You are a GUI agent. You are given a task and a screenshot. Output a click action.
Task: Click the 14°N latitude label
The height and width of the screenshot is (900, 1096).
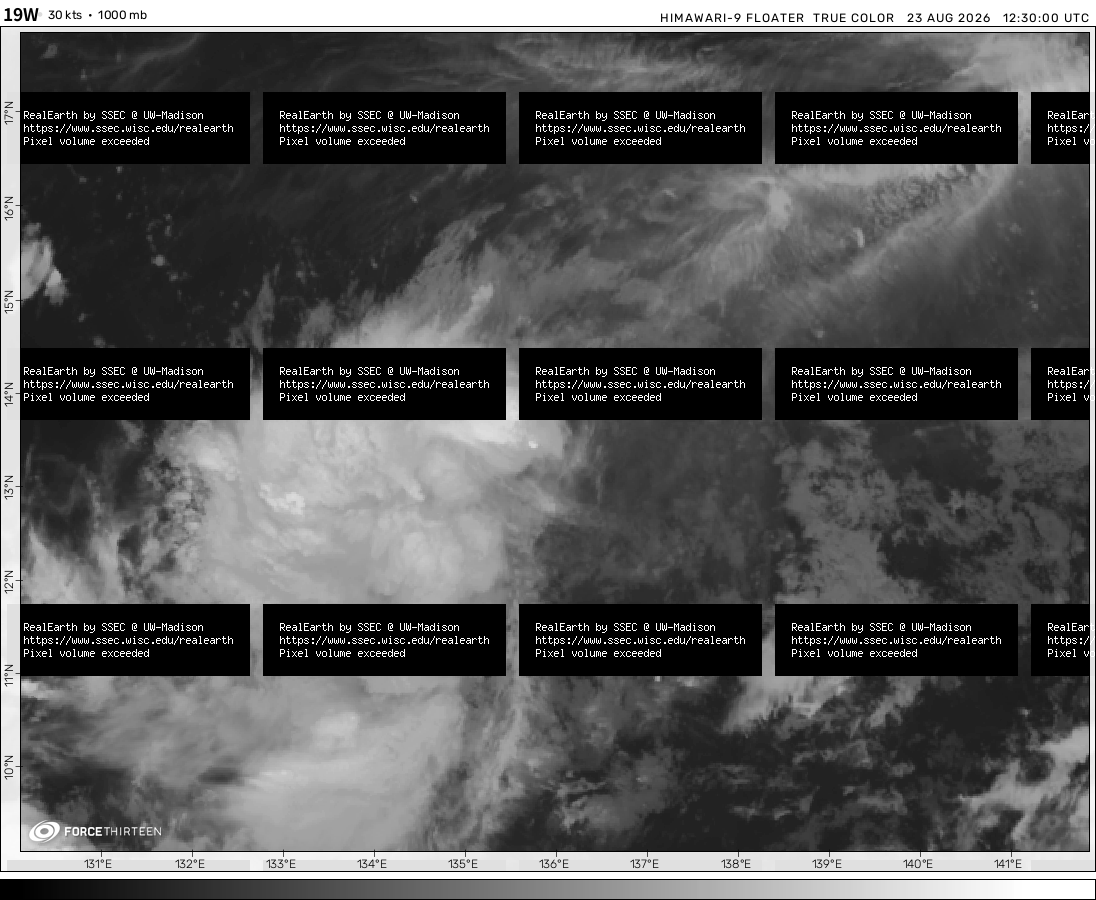point(9,395)
